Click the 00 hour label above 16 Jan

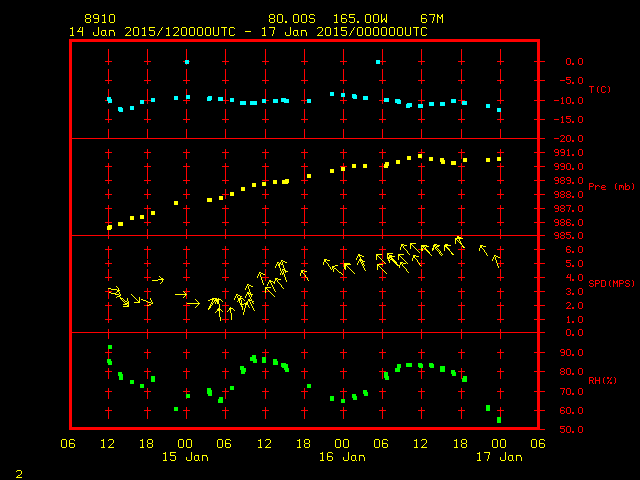click(x=342, y=444)
